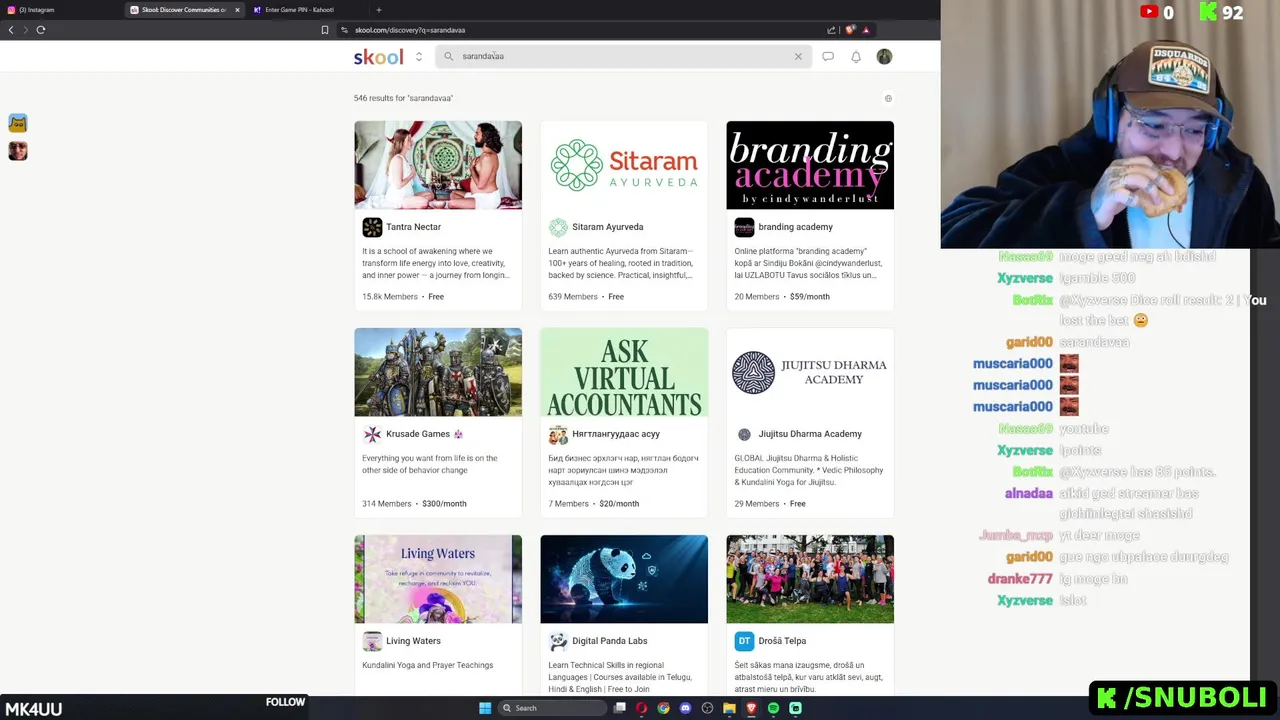Click the FOLLOW button in stream overlay
Viewport: 1280px width, 720px height.
point(285,702)
